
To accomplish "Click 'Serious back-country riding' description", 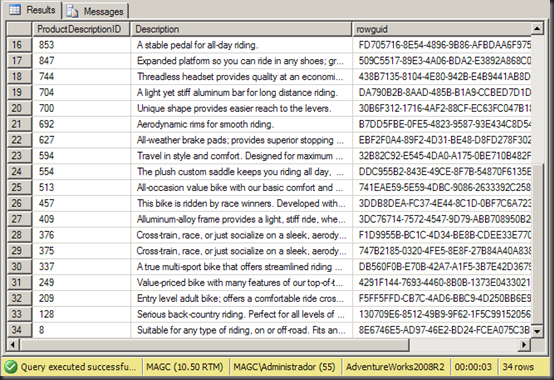I will [x=241, y=314].
